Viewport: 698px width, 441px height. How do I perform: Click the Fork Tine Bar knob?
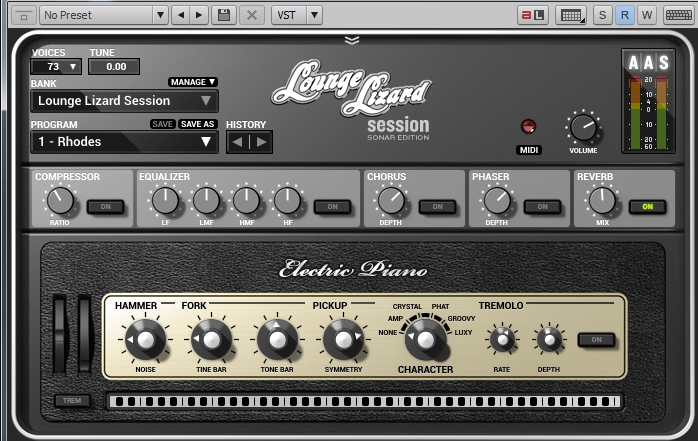click(x=211, y=340)
